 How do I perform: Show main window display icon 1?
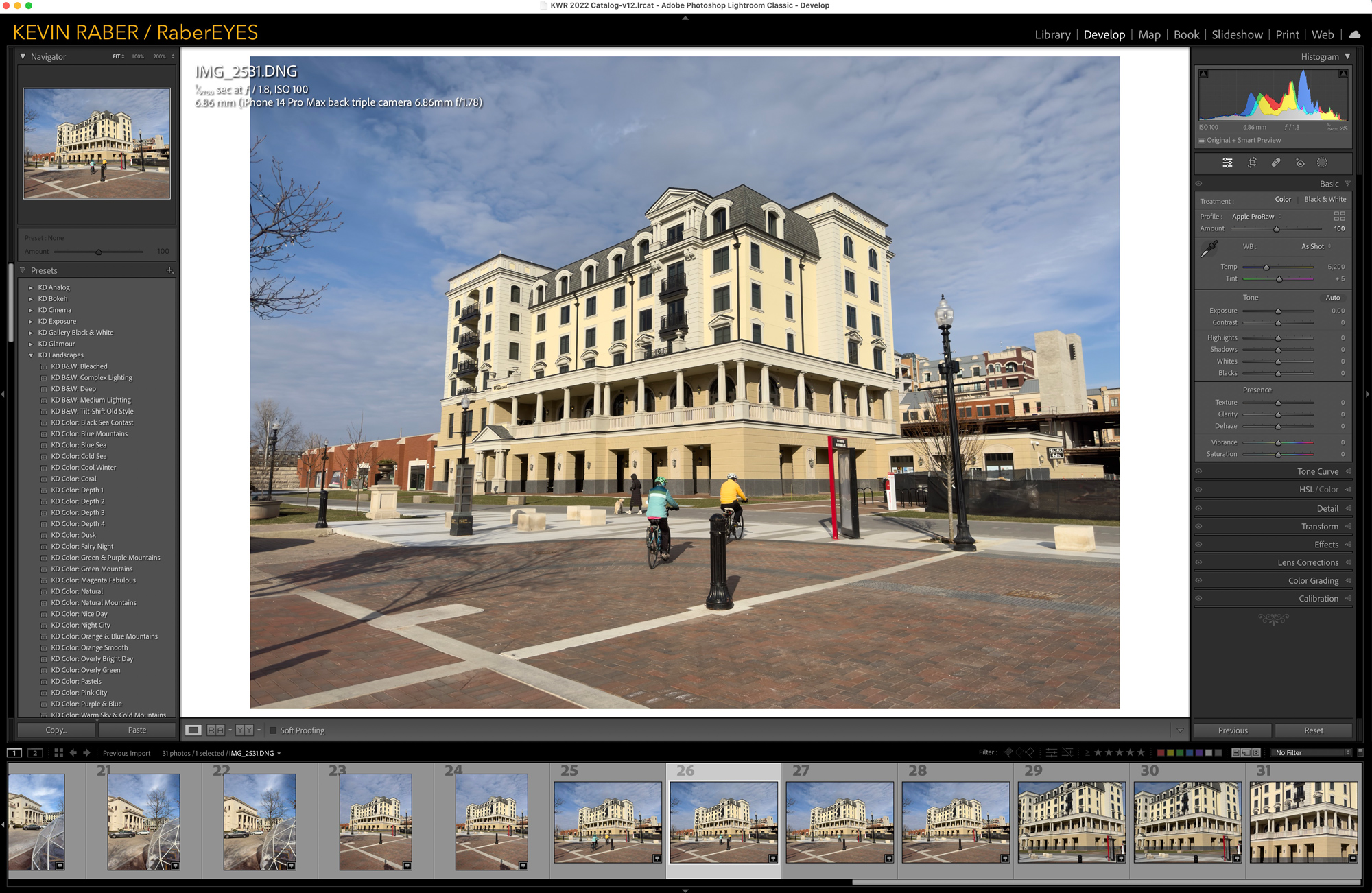(x=14, y=753)
